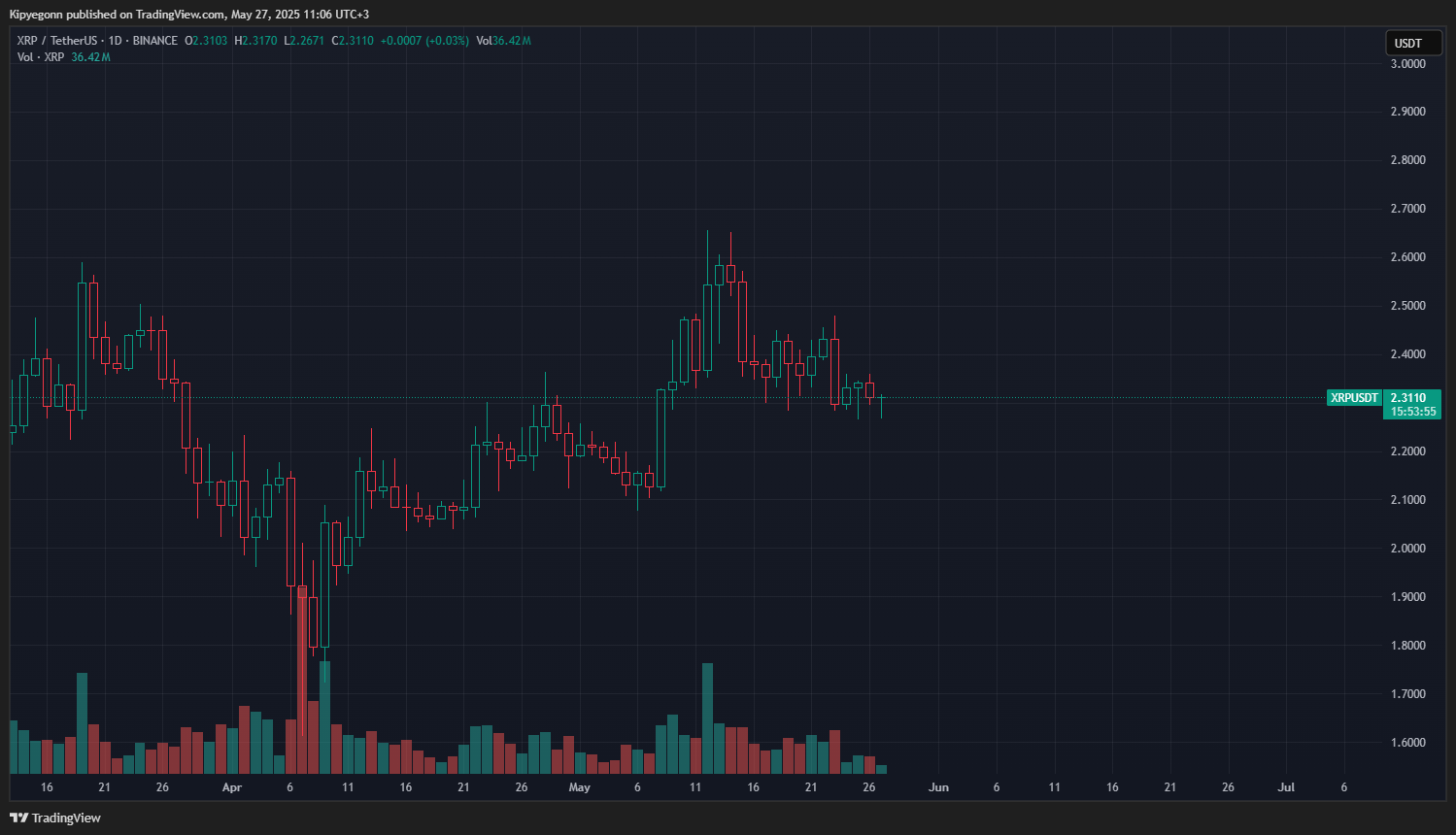Screen dimensions: 1456x835
Task: Click the TradingView logo at the bottom
Action: (55, 818)
